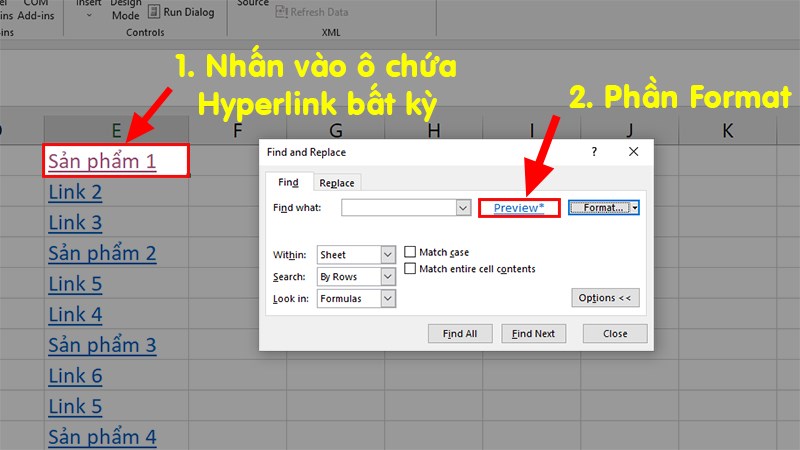Open the Look in dropdown showing Formulas
800x450 pixels.
click(388, 299)
